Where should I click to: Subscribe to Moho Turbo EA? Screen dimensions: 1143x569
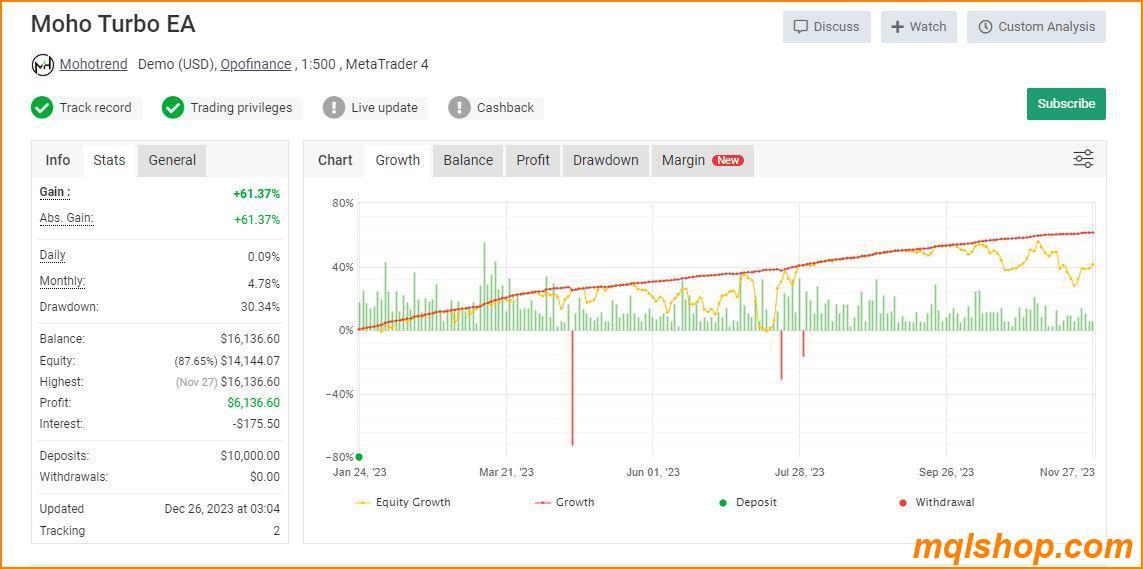click(x=1065, y=104)
